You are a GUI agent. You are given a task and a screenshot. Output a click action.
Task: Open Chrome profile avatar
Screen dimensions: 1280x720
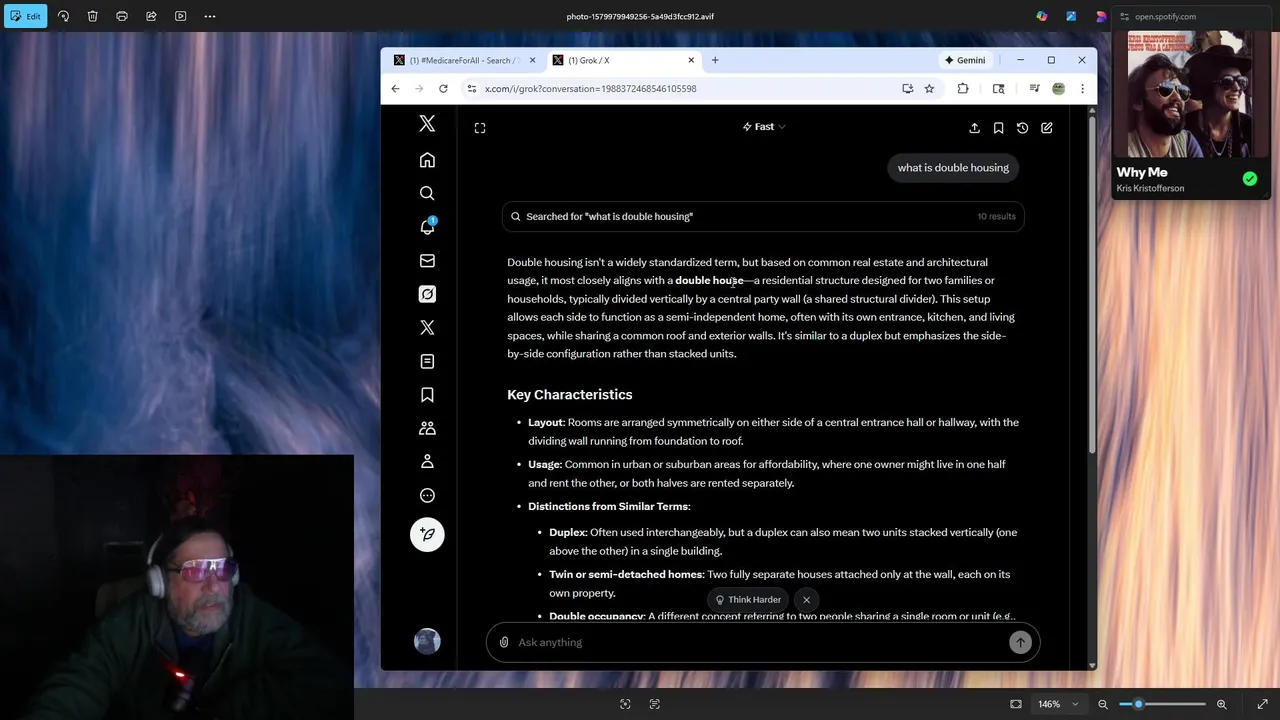point(1058,88)
